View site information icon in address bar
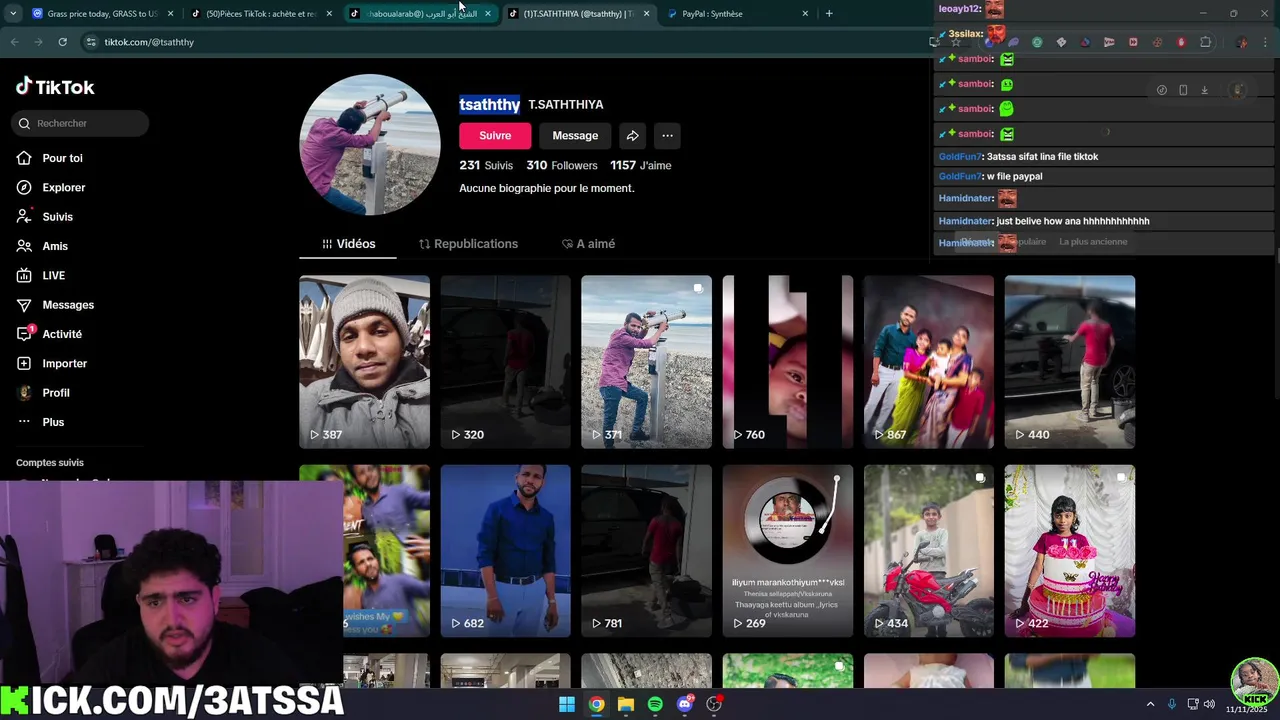The width and height of the screenshot is (1280, 720). (x=91, y=42)
